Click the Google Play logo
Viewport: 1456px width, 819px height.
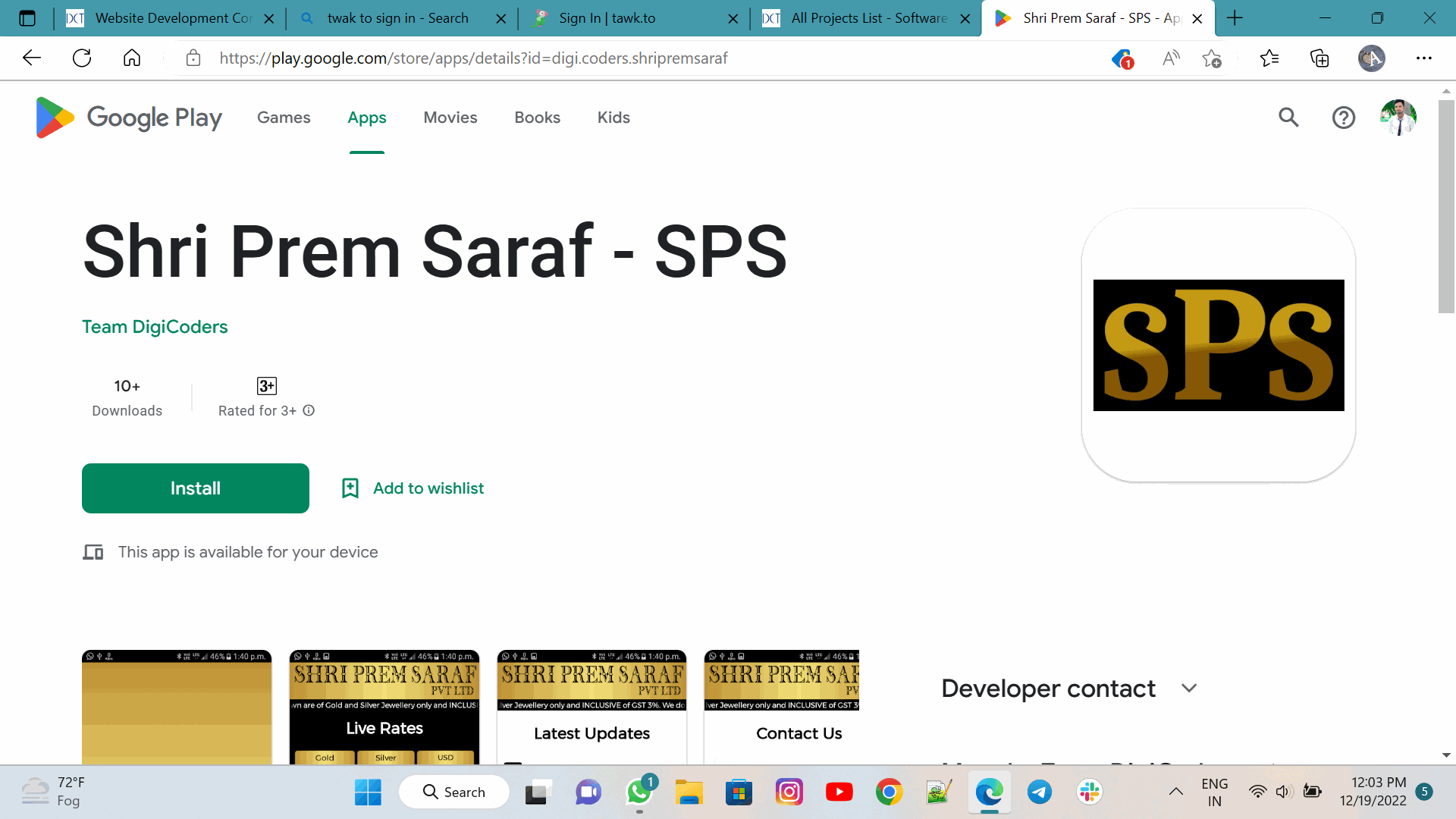tap(129, 118)
